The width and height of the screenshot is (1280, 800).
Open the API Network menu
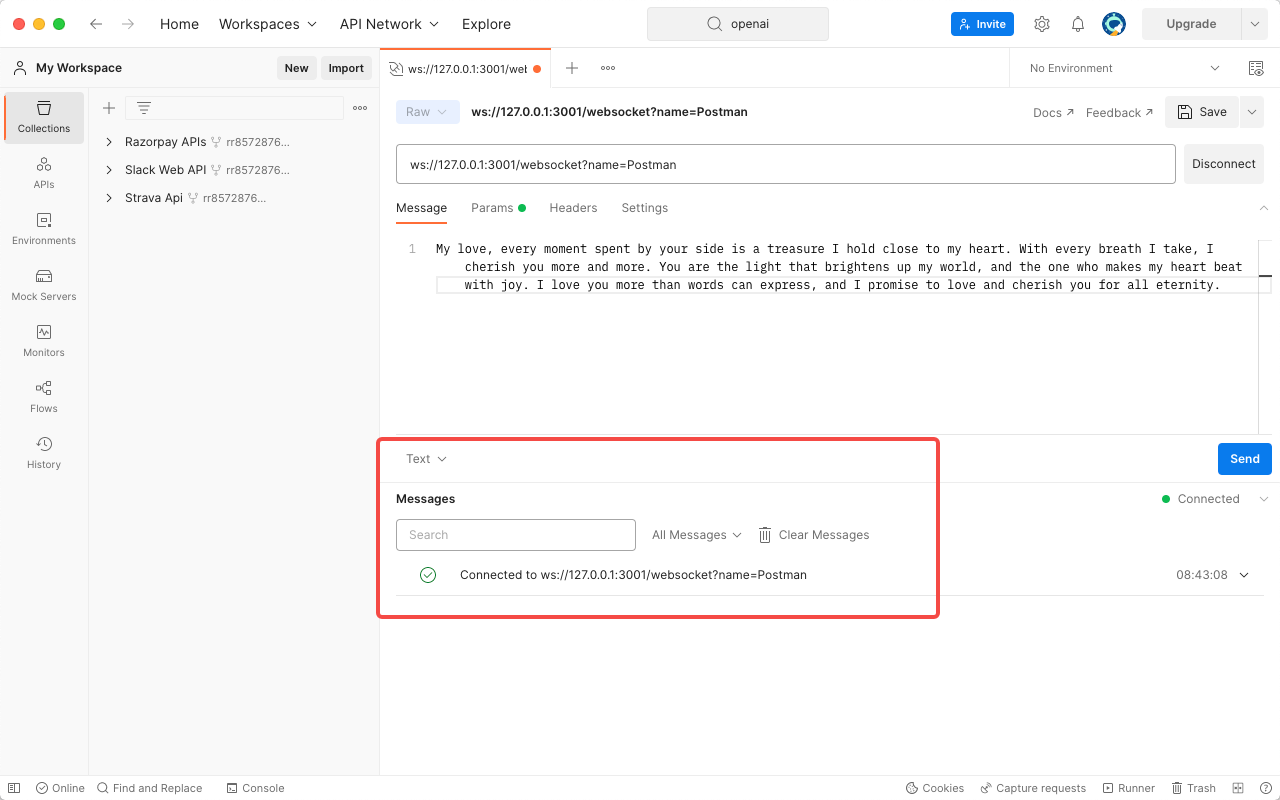click(x=388, y=24)
